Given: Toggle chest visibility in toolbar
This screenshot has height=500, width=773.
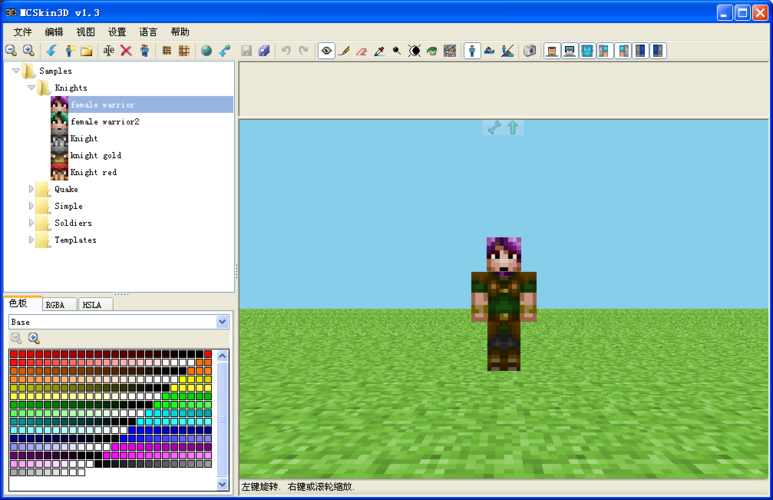Looking at the screenshot, I should [x=587, y=50].
